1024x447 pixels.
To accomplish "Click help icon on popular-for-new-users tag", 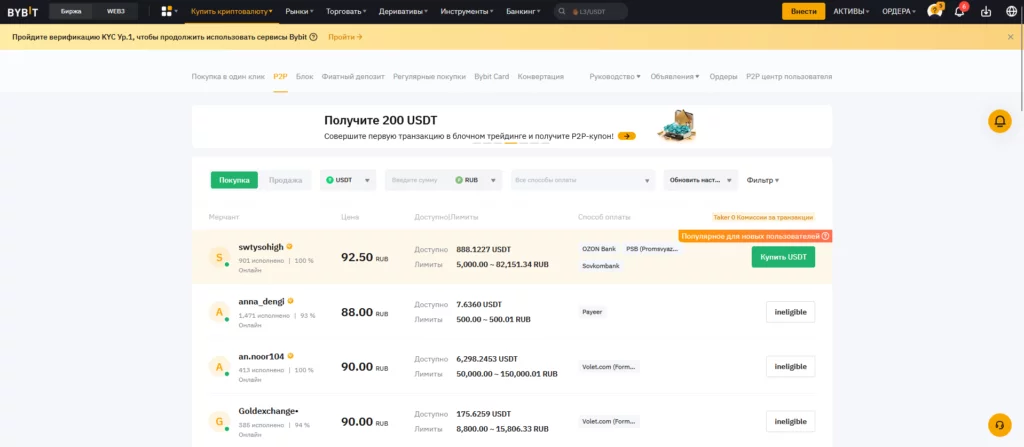I will click(x=825, y=236).
